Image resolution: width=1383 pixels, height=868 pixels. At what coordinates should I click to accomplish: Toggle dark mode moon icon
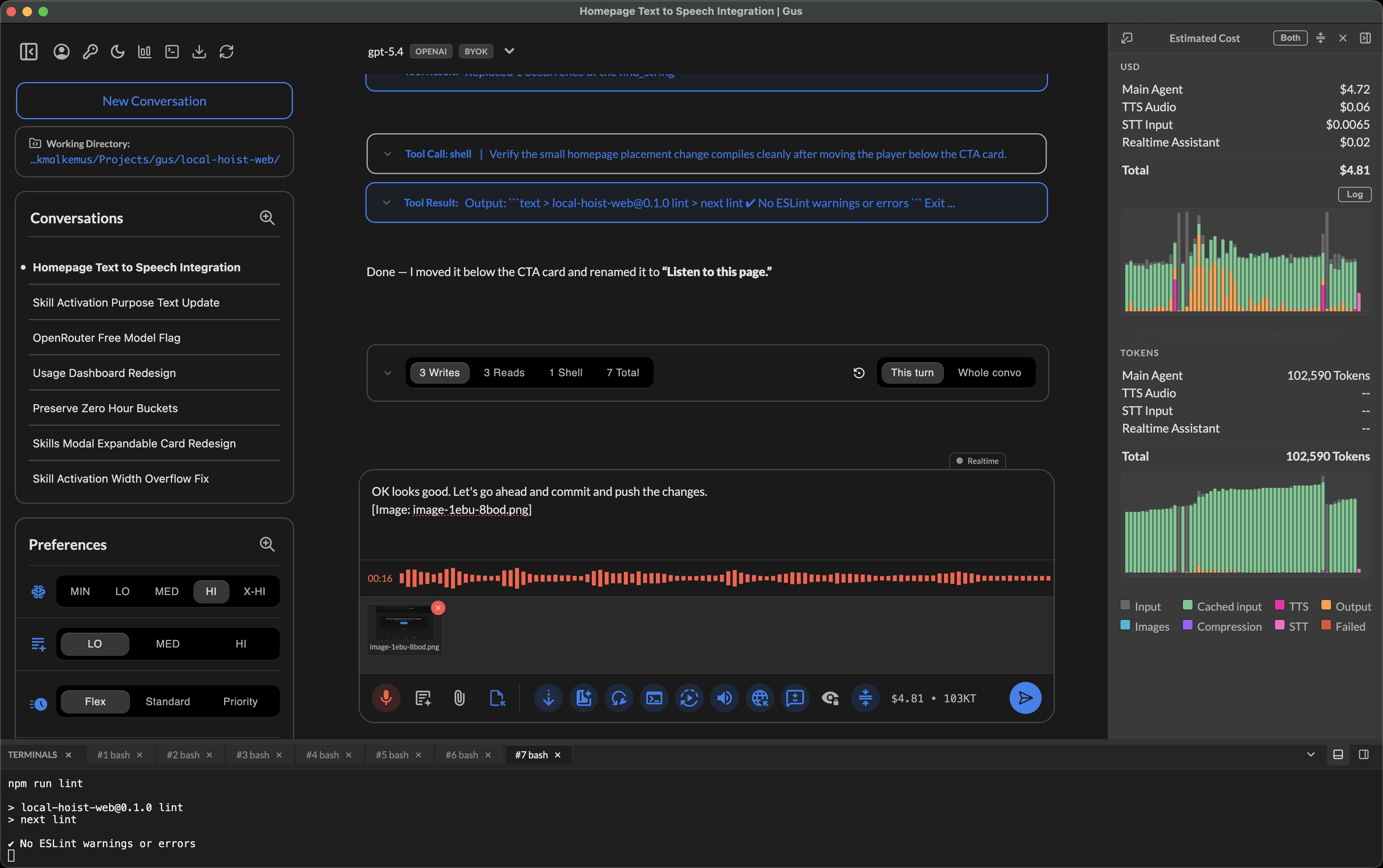[117, 52]
